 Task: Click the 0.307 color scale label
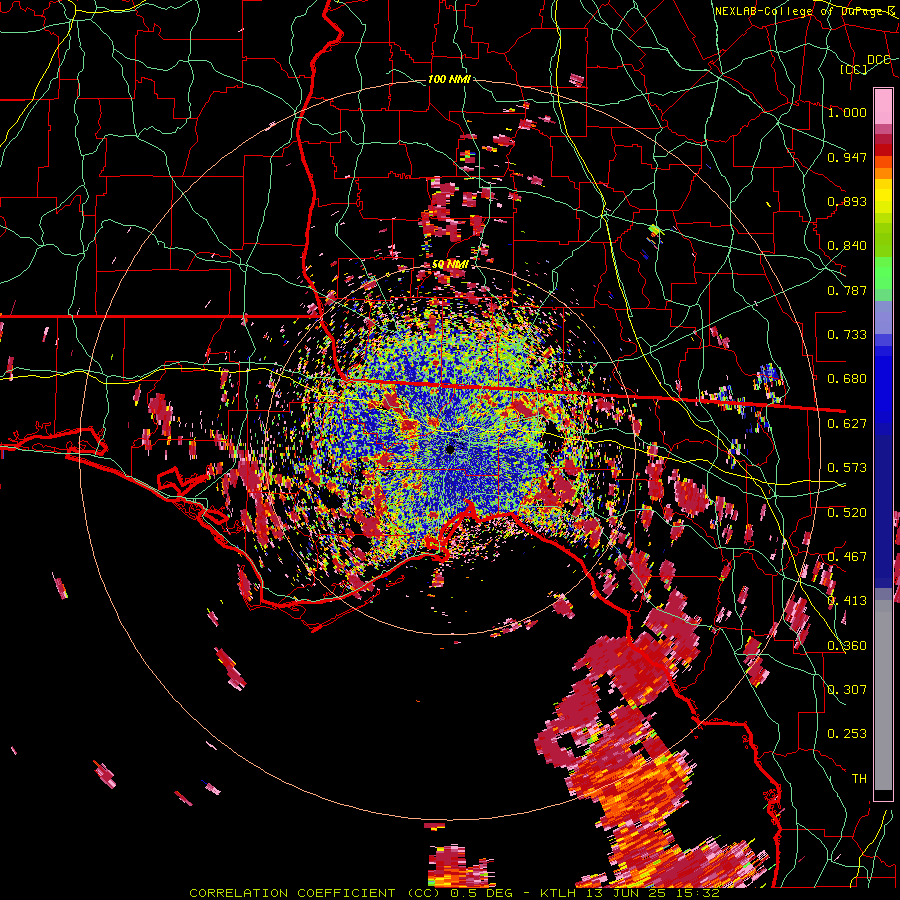tap(847, 689)
